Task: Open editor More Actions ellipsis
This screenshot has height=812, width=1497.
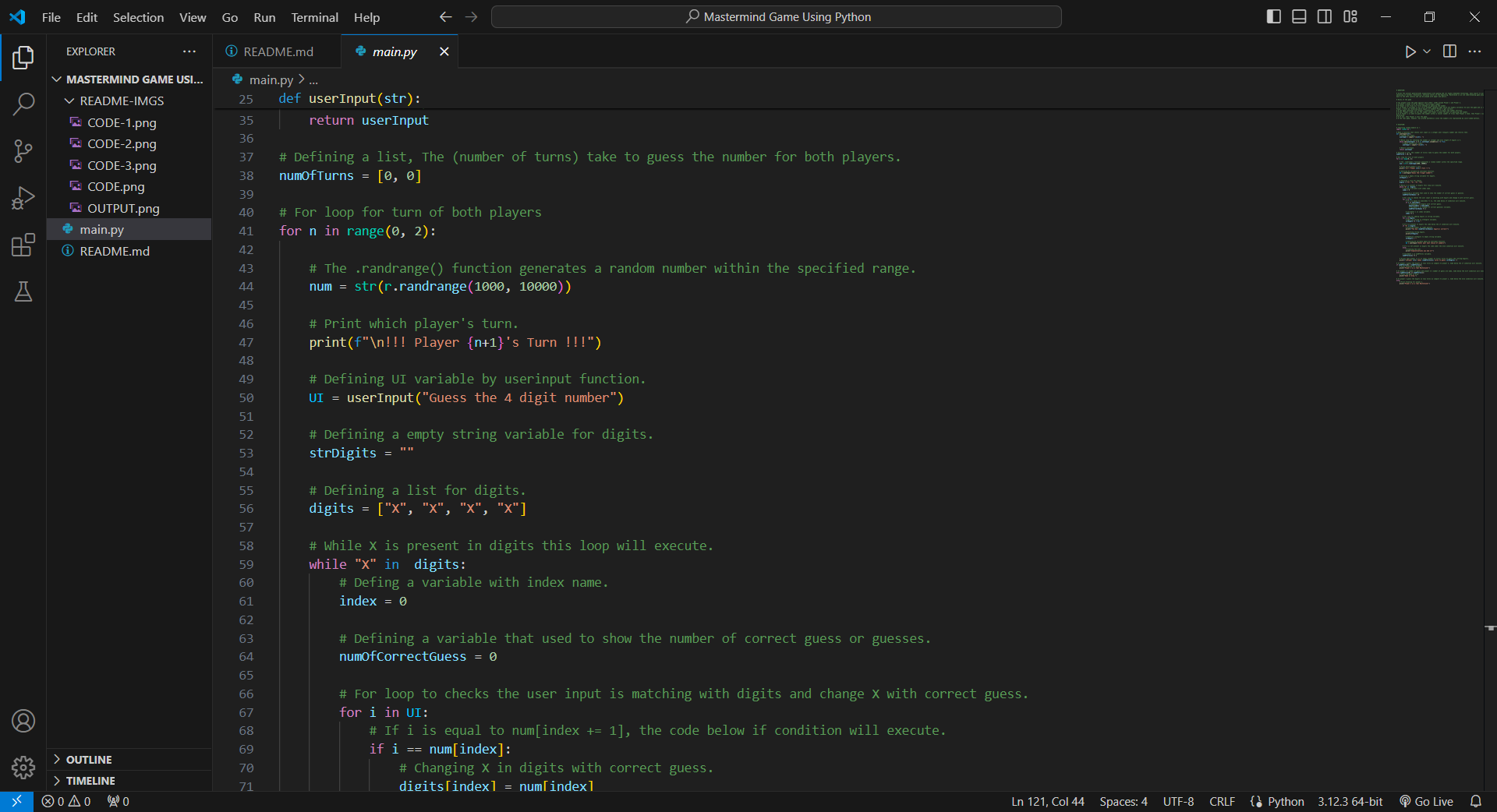Action: pos(1474,51)
